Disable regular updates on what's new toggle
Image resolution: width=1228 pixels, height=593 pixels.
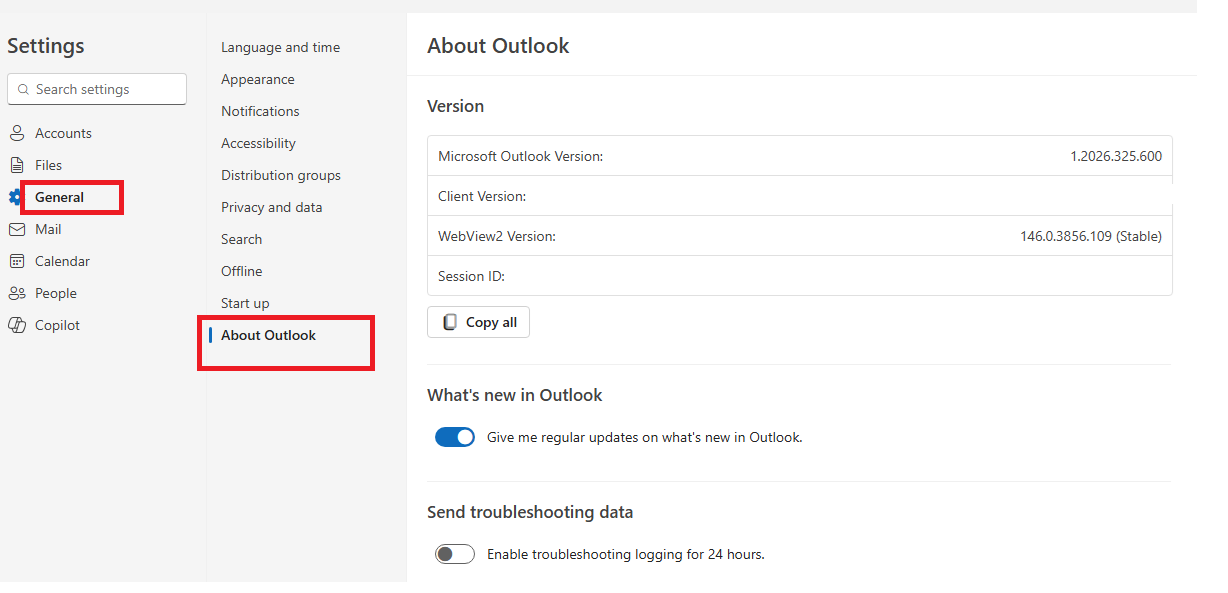[455, 437]
